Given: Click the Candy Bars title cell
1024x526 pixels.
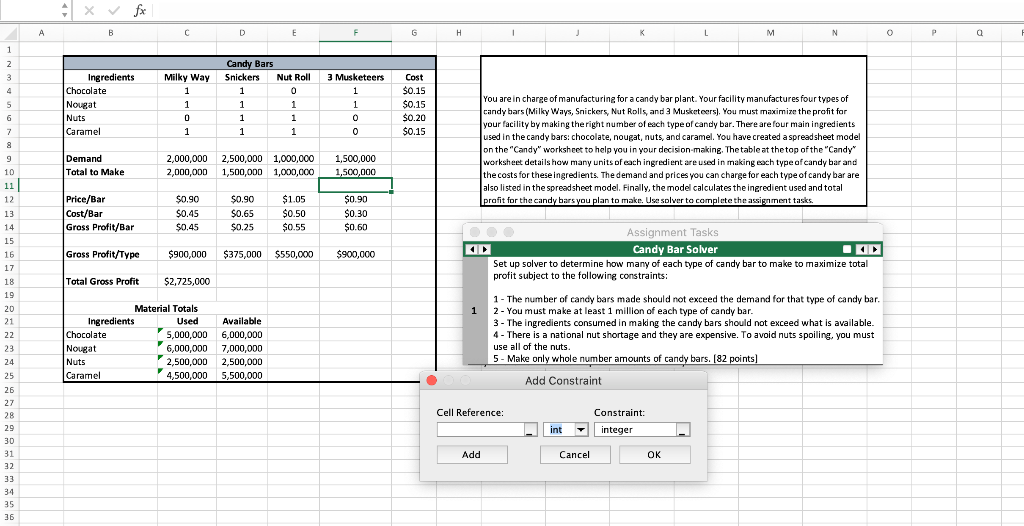Looking at the screenshot, I should 249,63.
